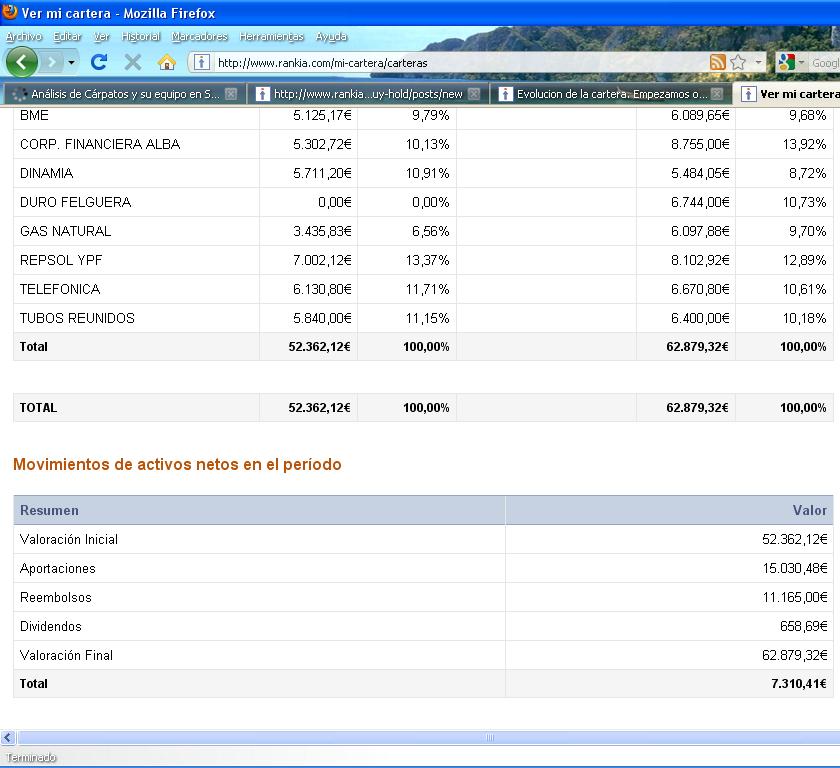Click the Forward navigation arrow

tap(51, 62)
